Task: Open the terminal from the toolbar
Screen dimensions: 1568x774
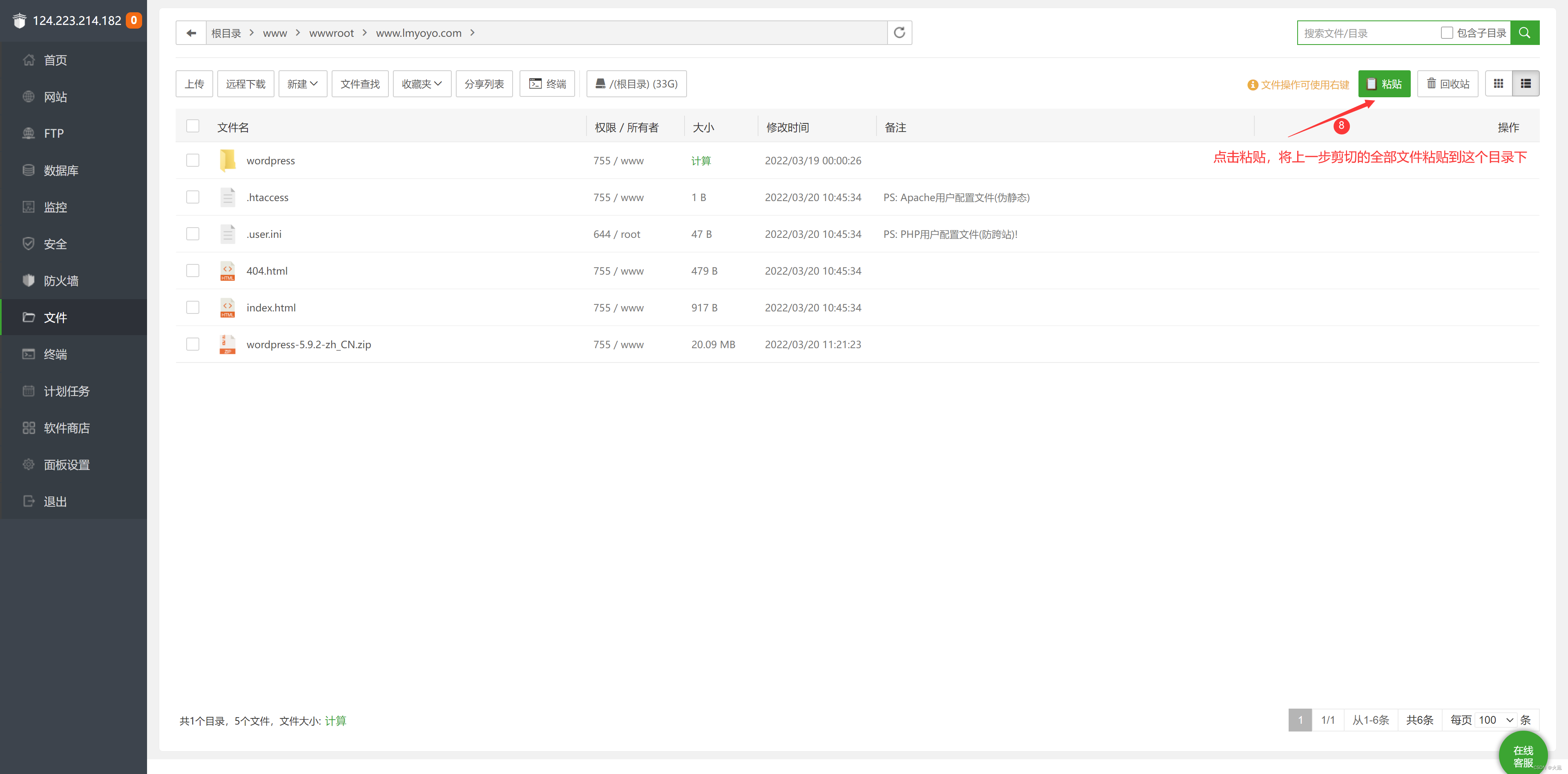Action: 547,83
